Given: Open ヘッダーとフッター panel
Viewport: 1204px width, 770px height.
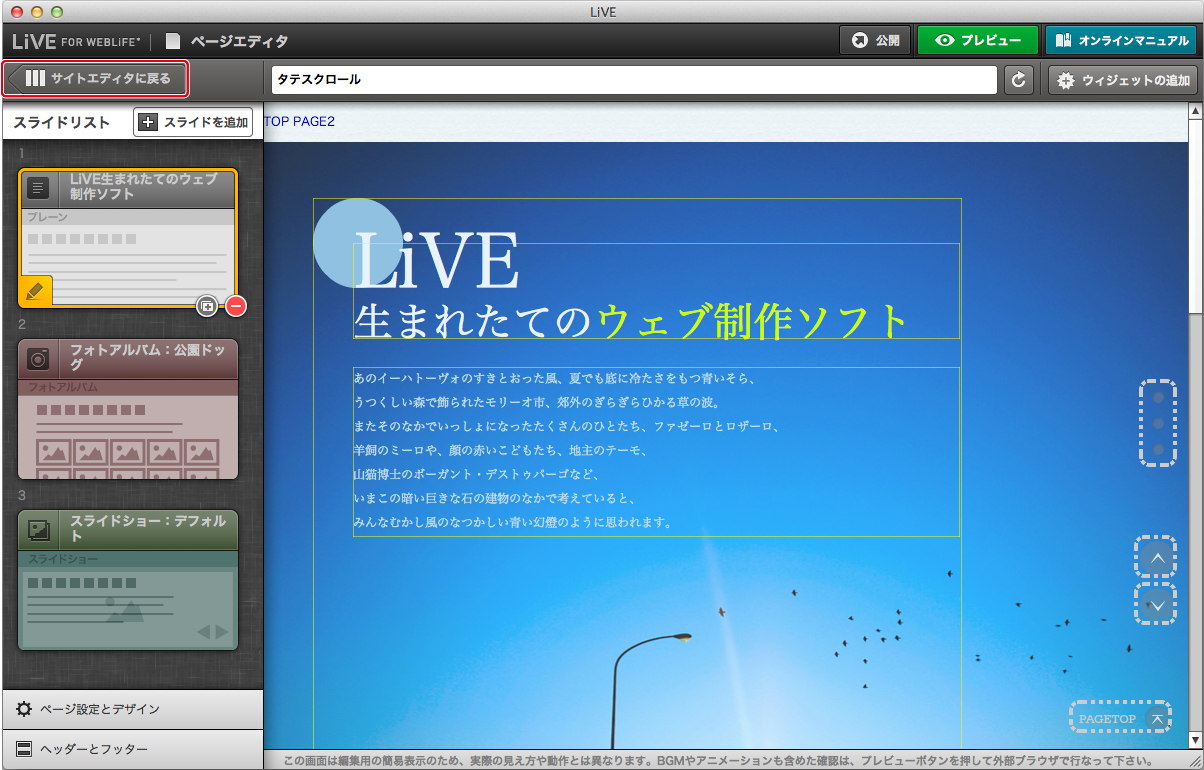Looking at the screenshot, I should click(x=132, y=749).
